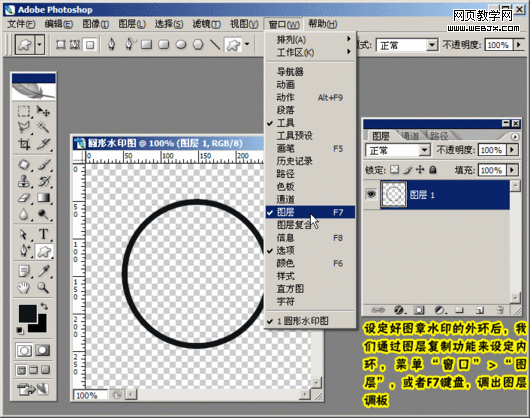Select the Hand tool
The width and height of the screenshot is (530, 418).
pos(23,288)
